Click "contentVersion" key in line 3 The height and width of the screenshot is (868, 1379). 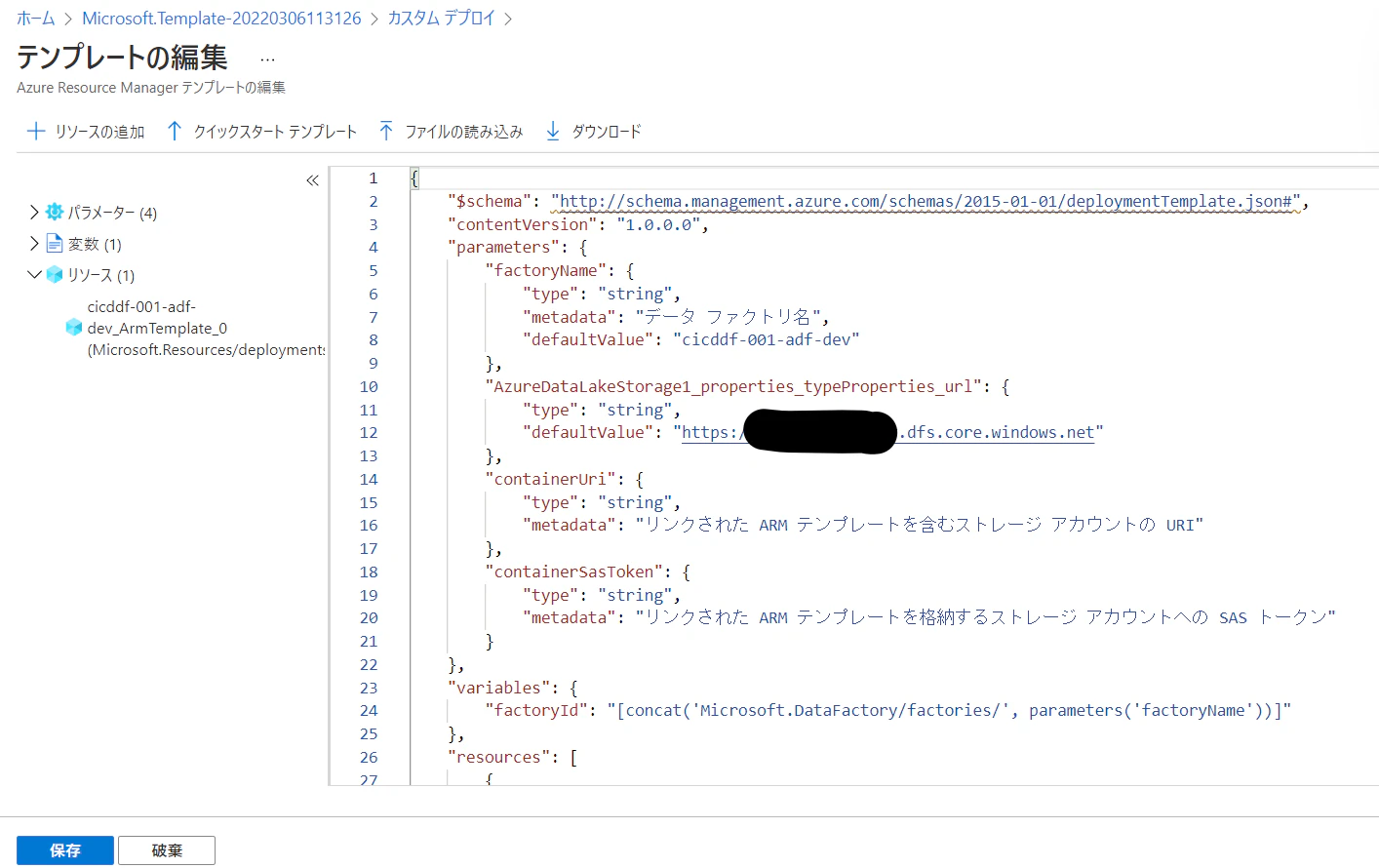coord(523,224)
